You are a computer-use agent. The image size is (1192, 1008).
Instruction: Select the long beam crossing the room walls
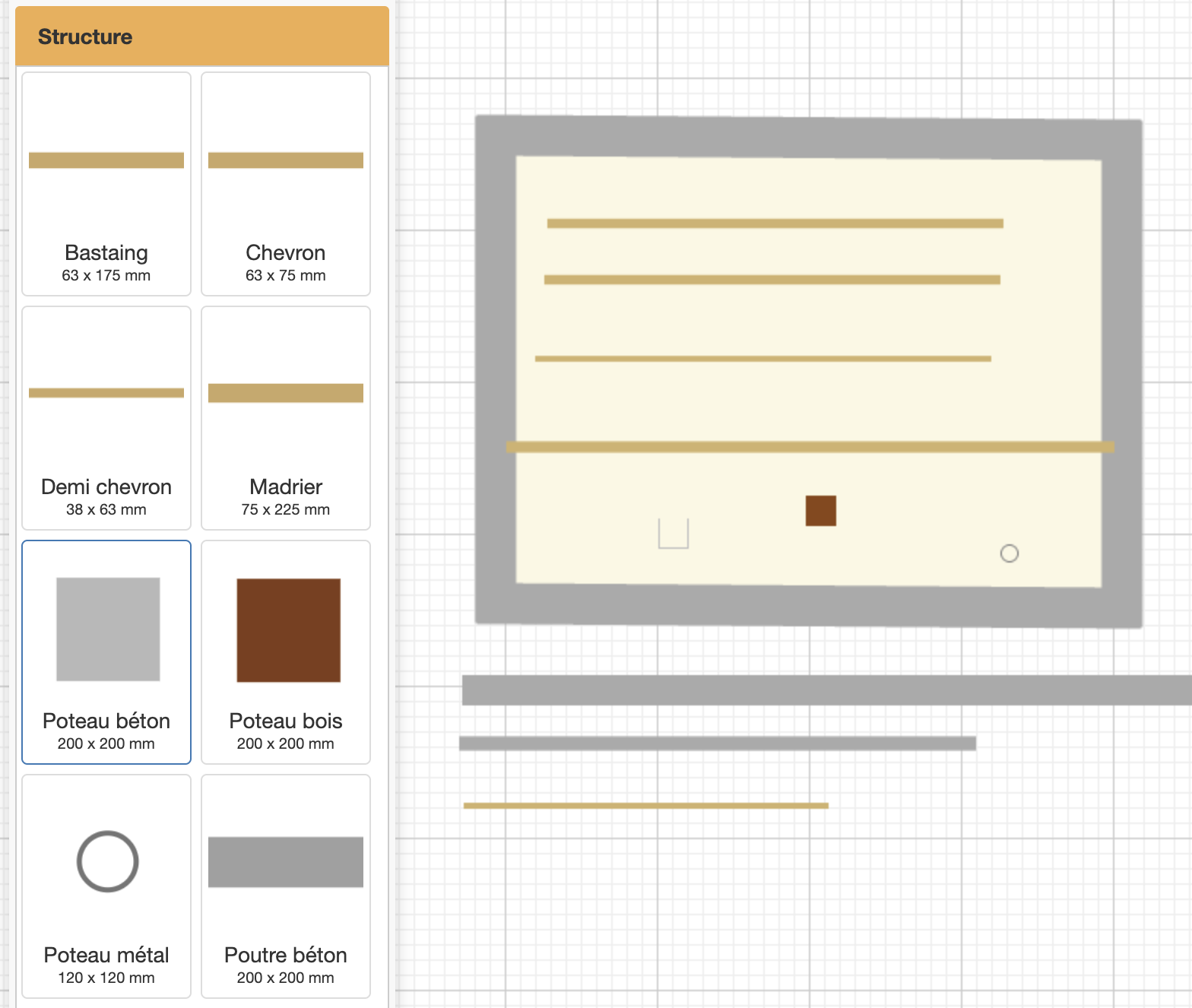coord(810,447)
